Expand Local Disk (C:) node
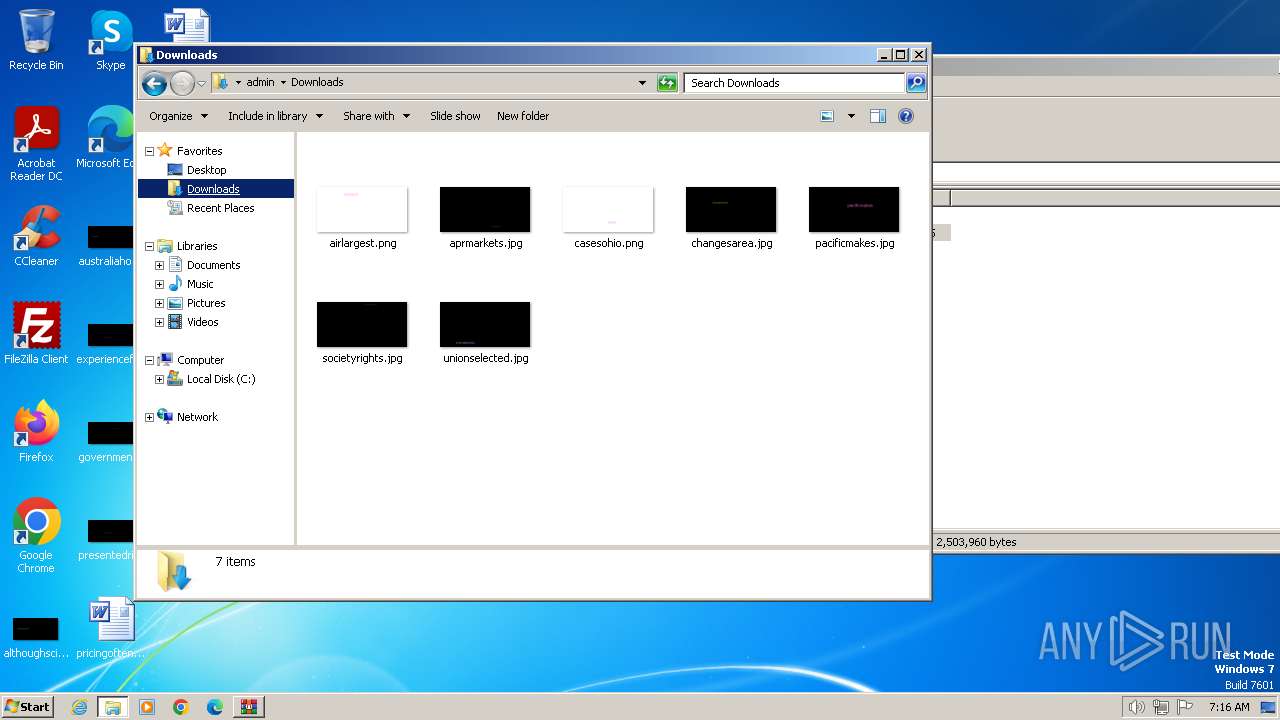Screen dimensions: 1280x720 coord(159,379)
